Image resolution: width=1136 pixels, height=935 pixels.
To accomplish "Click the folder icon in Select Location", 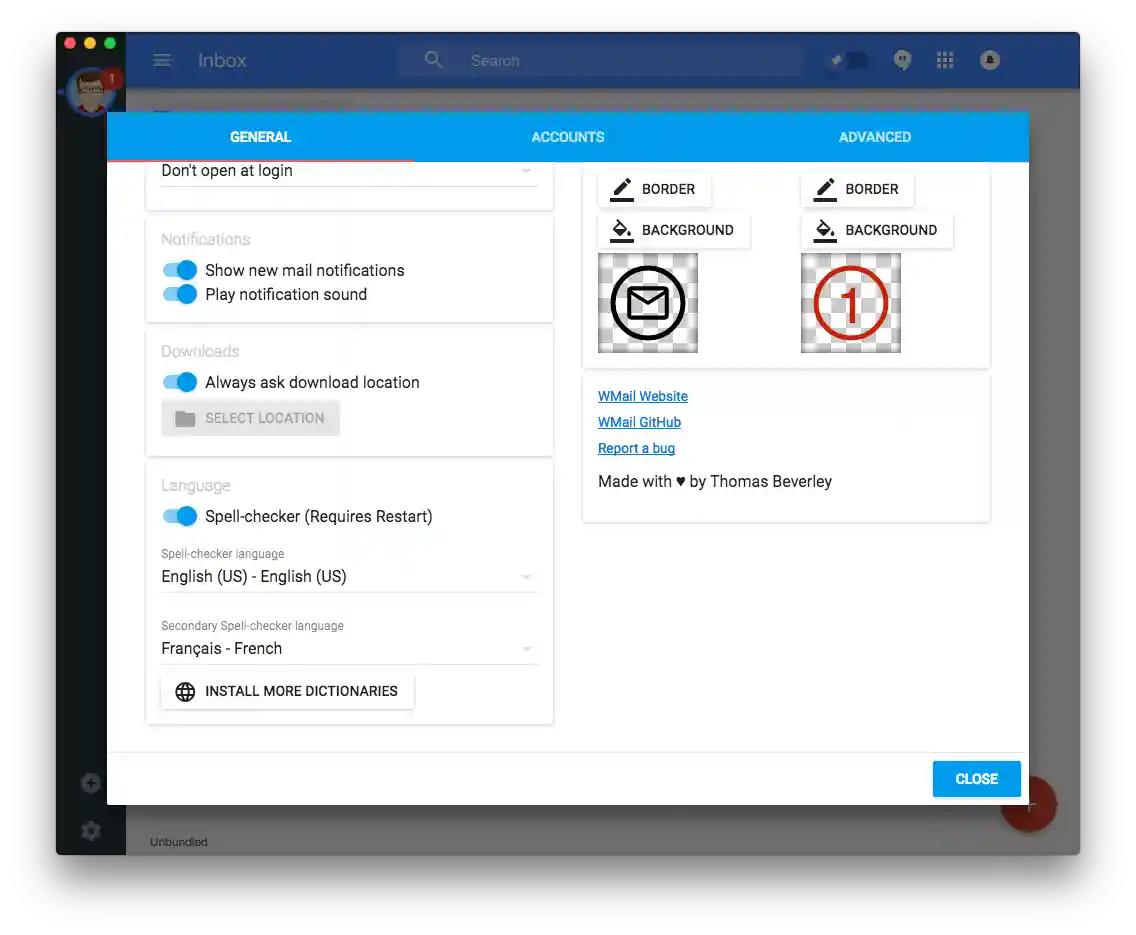I will point(184,419).
